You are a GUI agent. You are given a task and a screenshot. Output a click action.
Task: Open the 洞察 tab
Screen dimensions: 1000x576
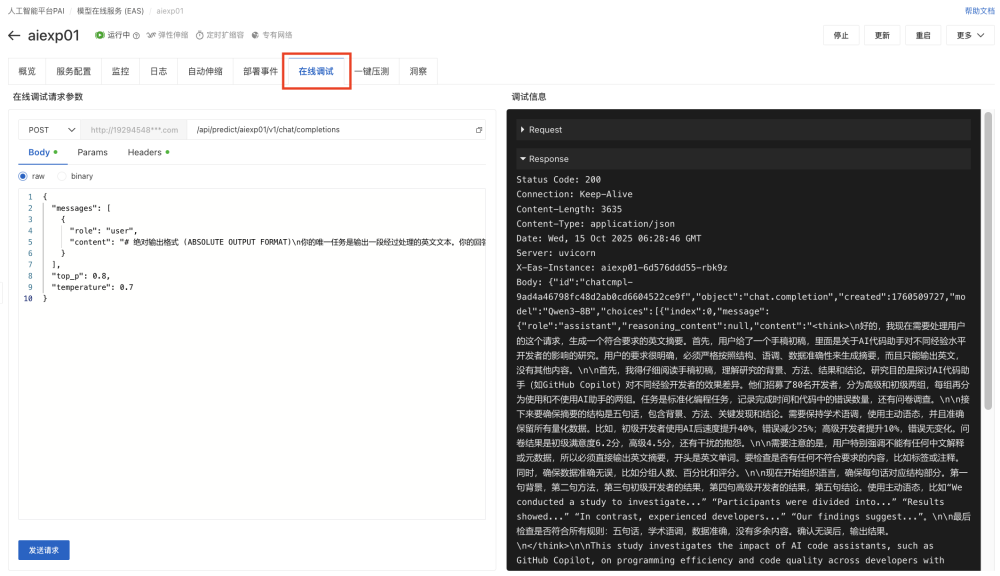click(418, 71)
